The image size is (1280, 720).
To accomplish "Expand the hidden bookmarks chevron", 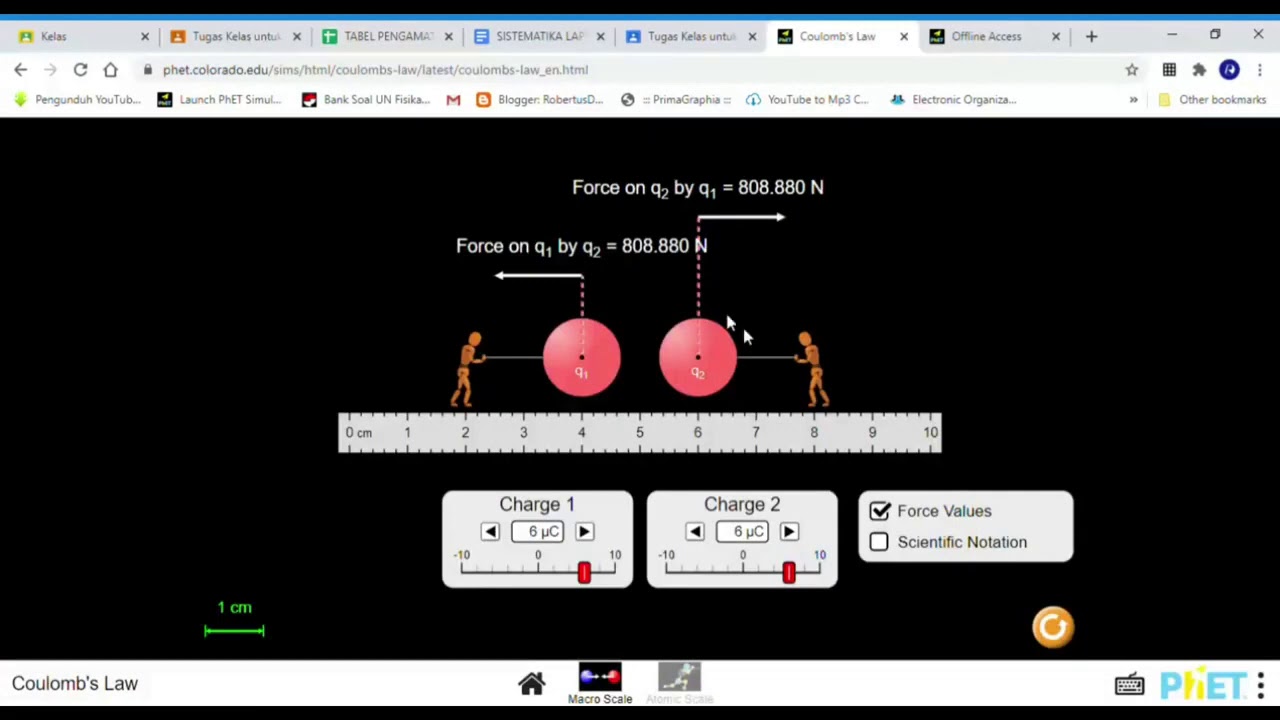I will (x=1133, y=100).
